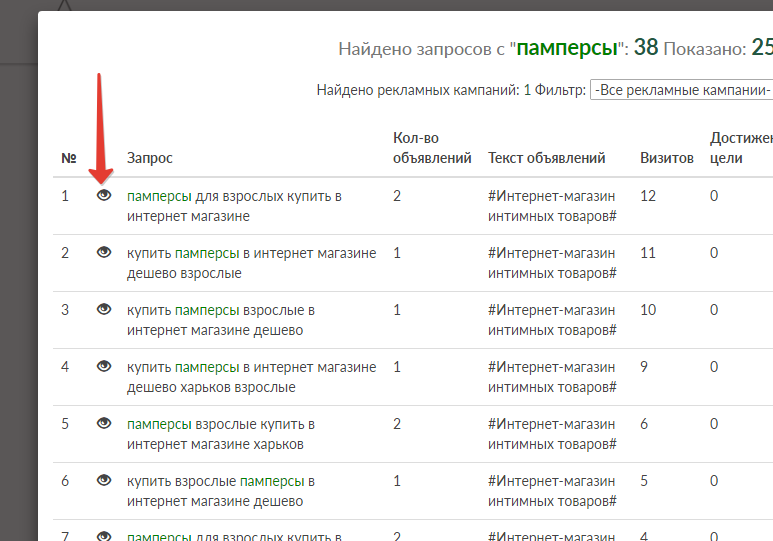Click the visits value 12

(x=648, y=196)
